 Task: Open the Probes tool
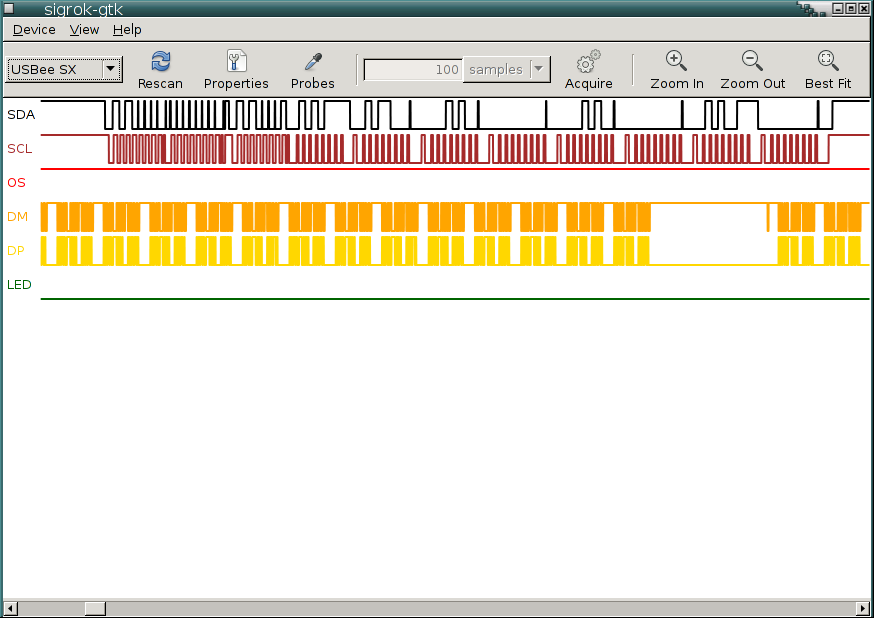coord(312,62)
